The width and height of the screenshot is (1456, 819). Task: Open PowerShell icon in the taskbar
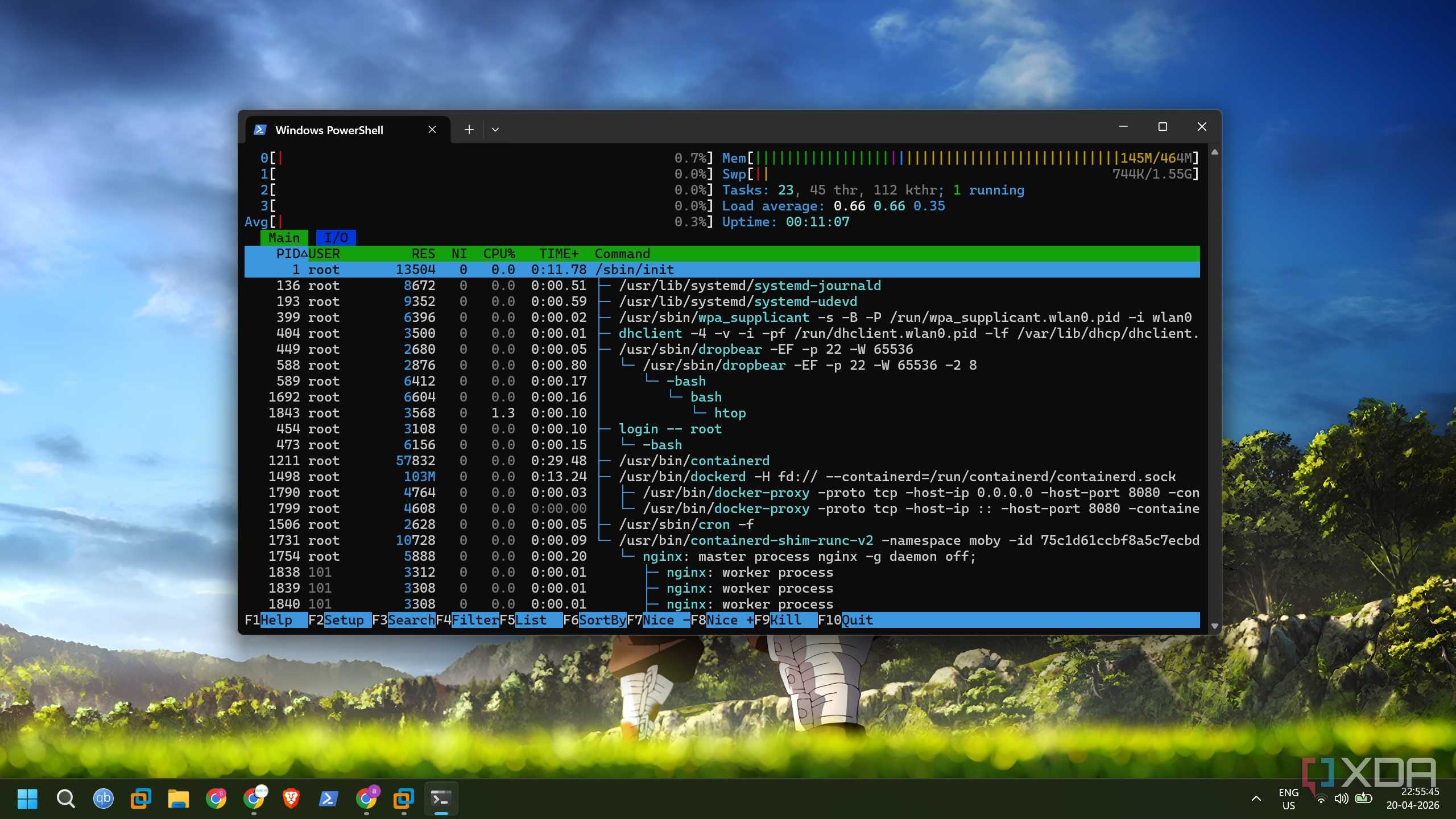tap(328, 799)
